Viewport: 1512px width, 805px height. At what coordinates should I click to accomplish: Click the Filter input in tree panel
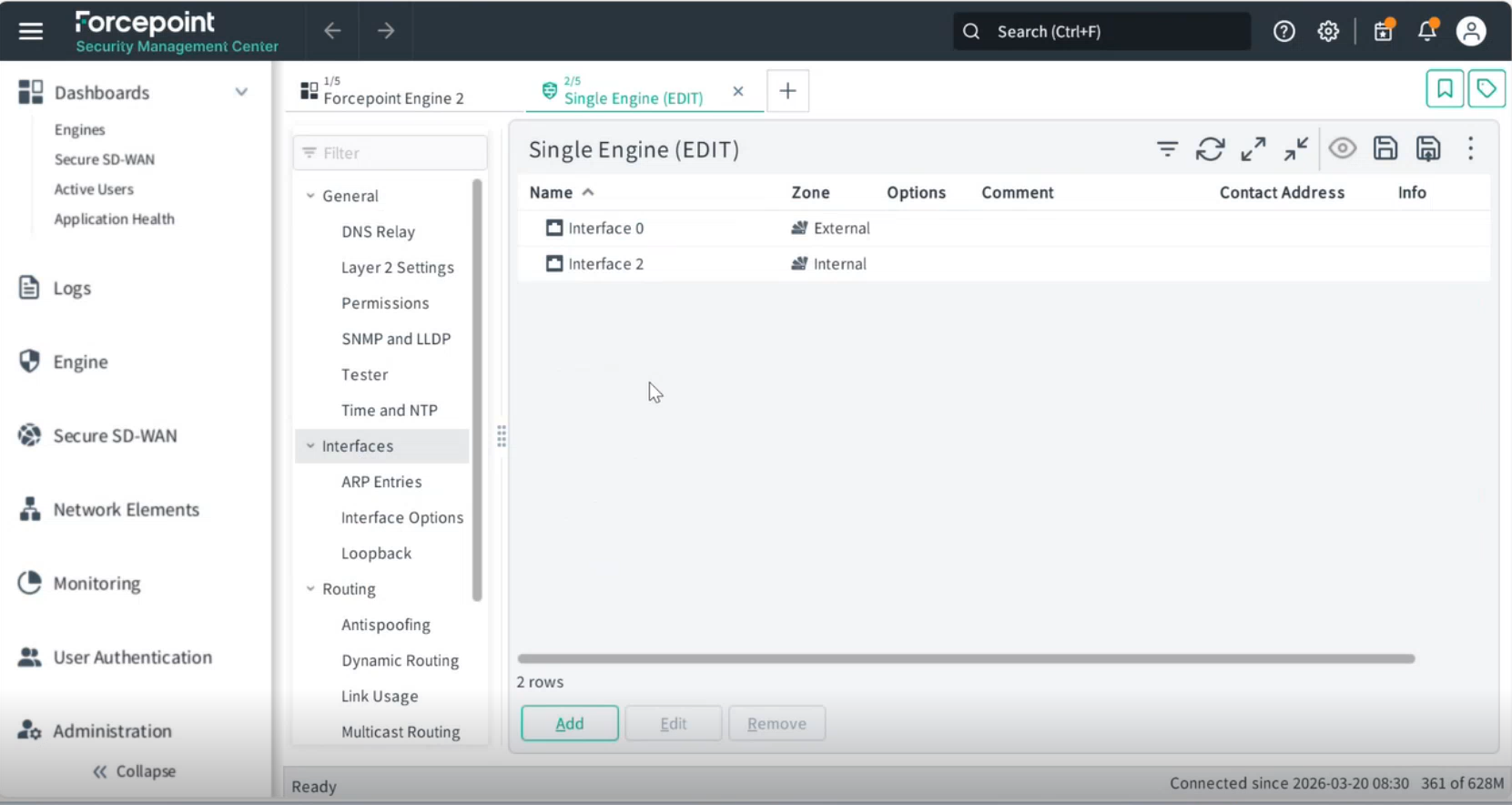pyautogui.click(x=391, y=153)
